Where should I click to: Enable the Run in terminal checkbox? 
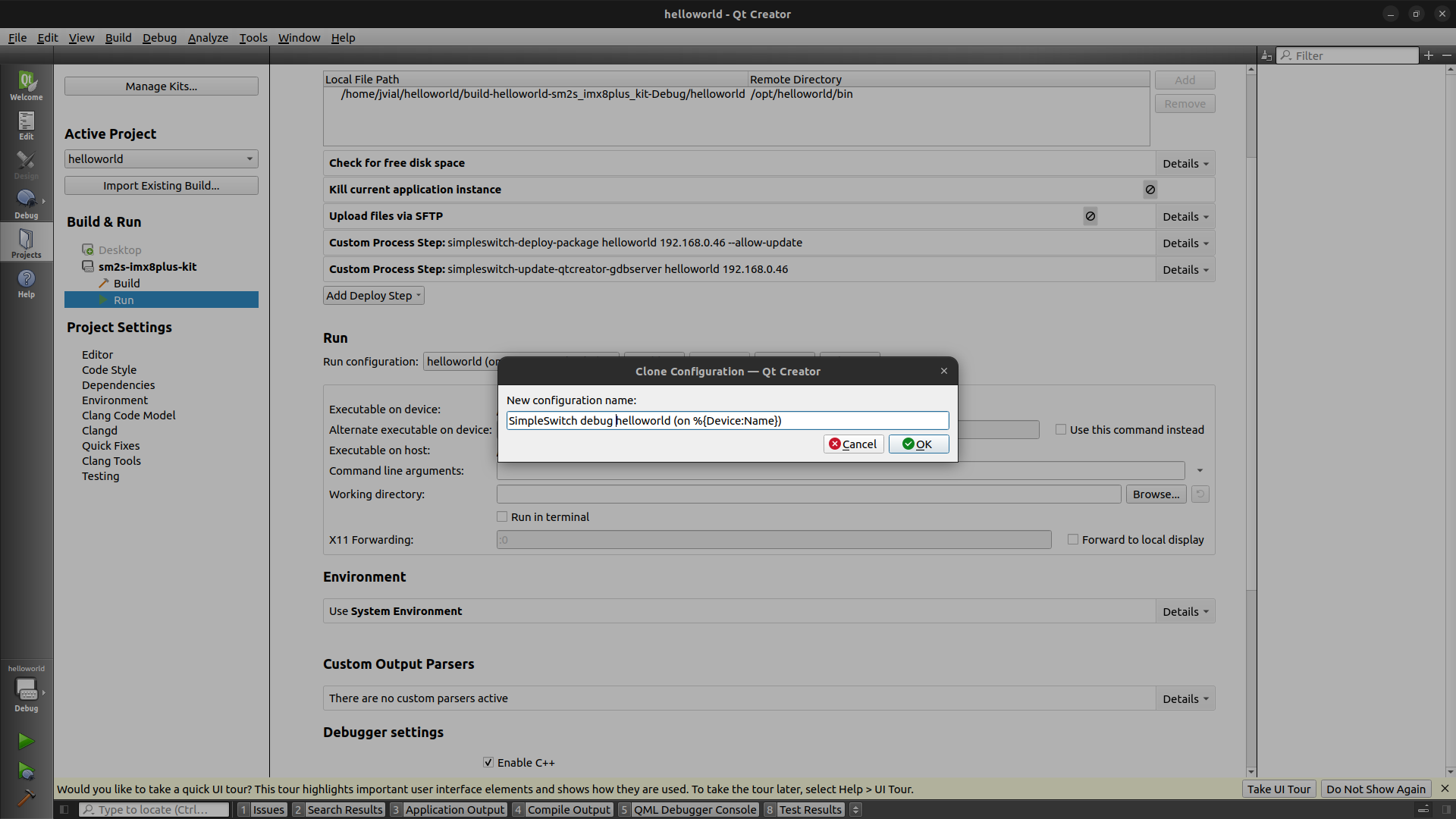point(502,516)
